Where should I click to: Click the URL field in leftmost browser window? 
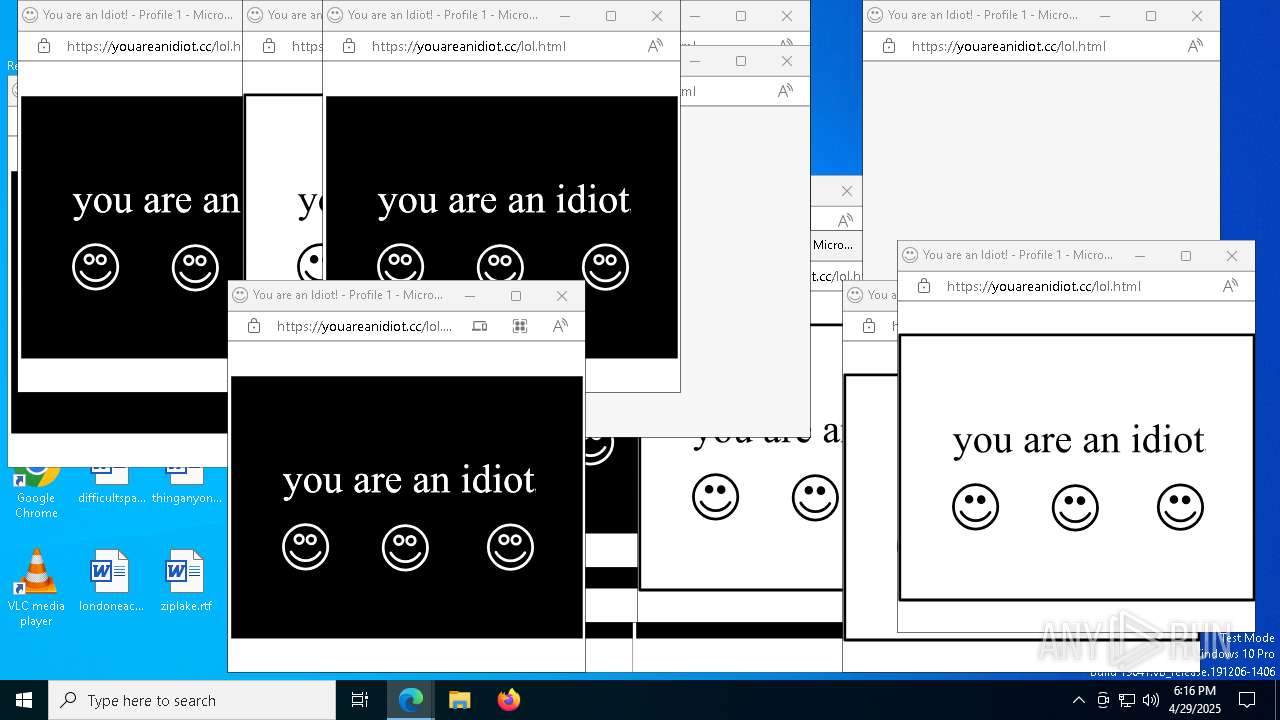pos(154,46)
